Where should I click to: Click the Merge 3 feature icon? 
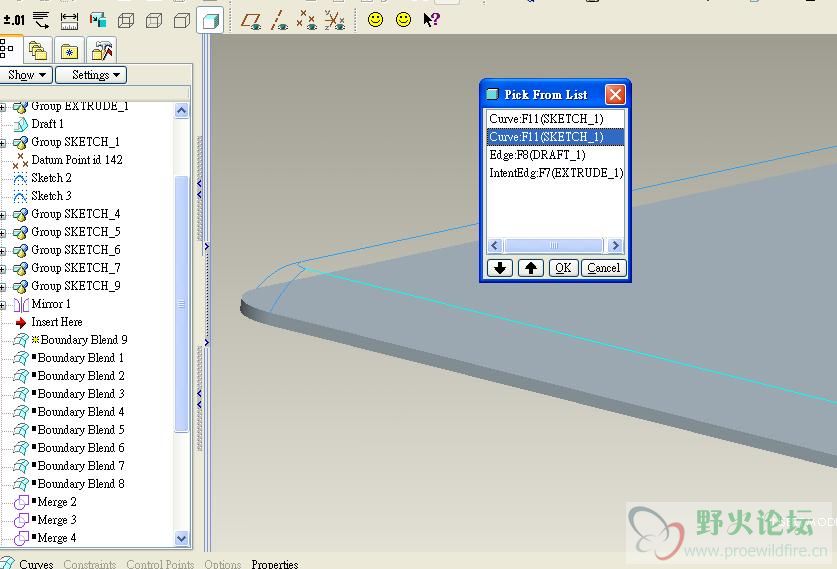(x=21, y=520)
